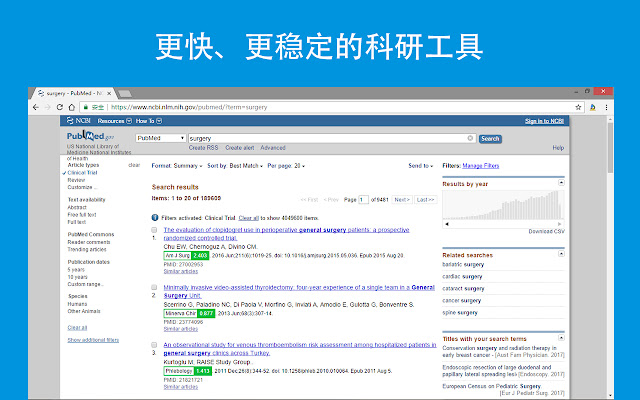This screenshot has width=640, height=400.
Task: Click the browser forward arrow
Action: pos(48,107)
